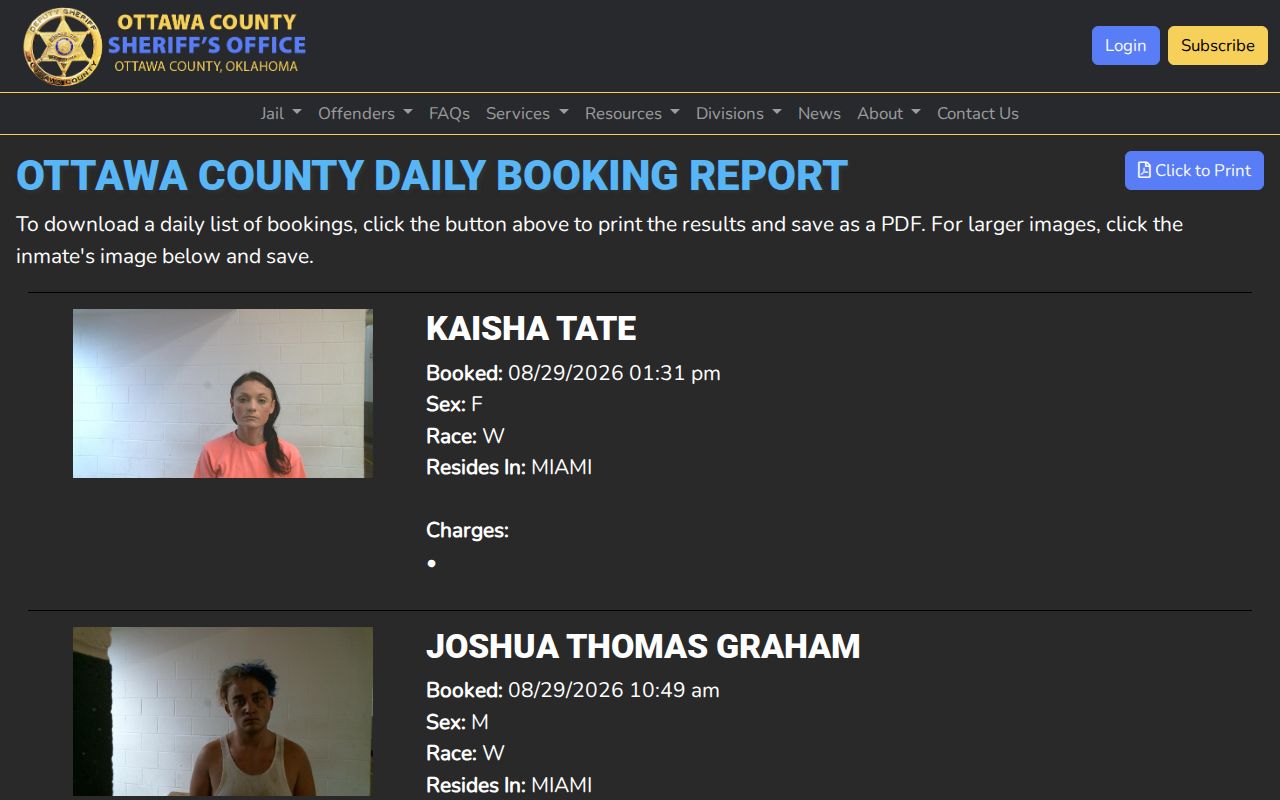This screenshot has height=800, width=1280.
Task: Select the JOSHUA THOMAS GRAHAM heading
Action: (x=643, y=646)
